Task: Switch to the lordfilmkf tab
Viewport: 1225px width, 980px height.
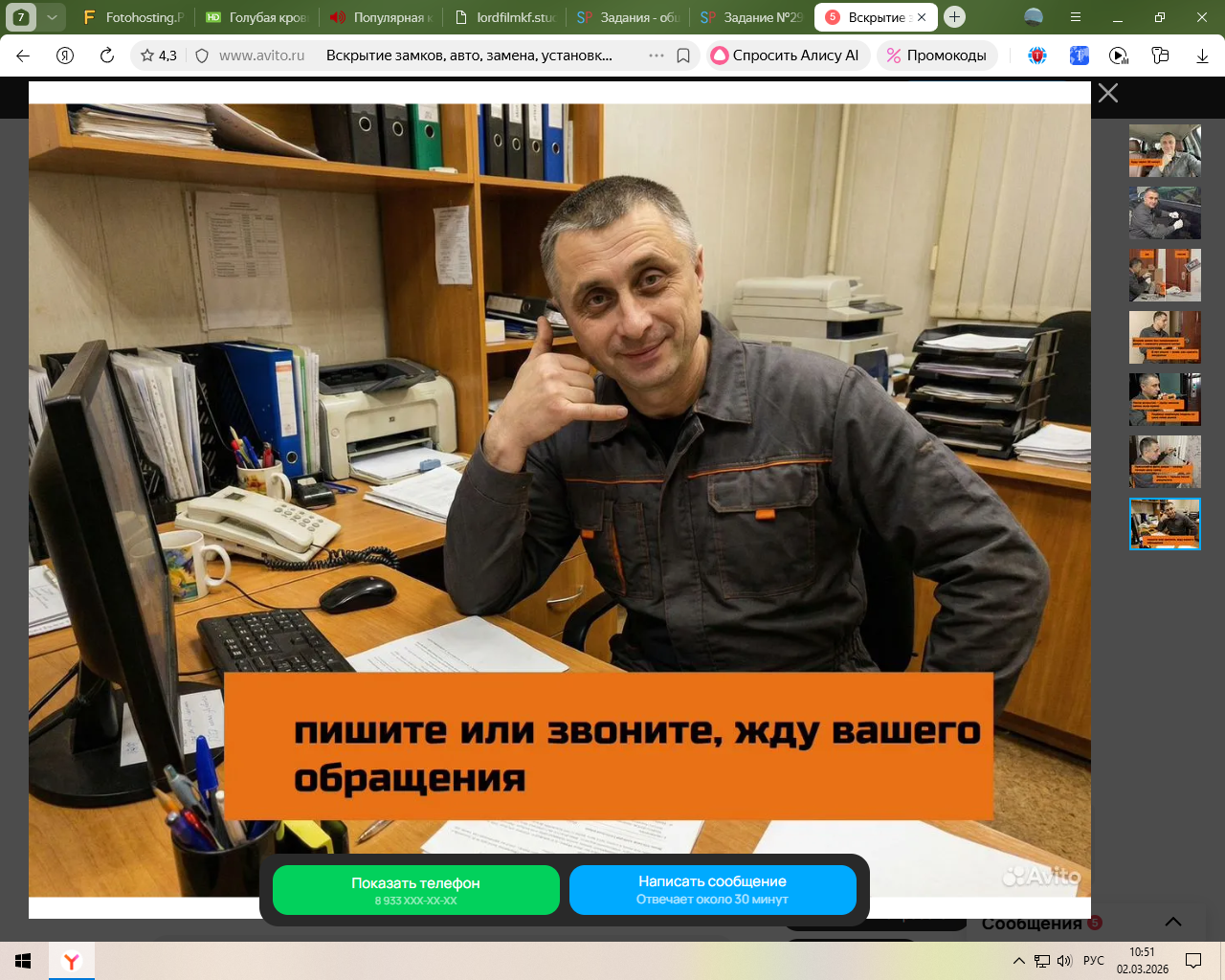Action: 504,17
